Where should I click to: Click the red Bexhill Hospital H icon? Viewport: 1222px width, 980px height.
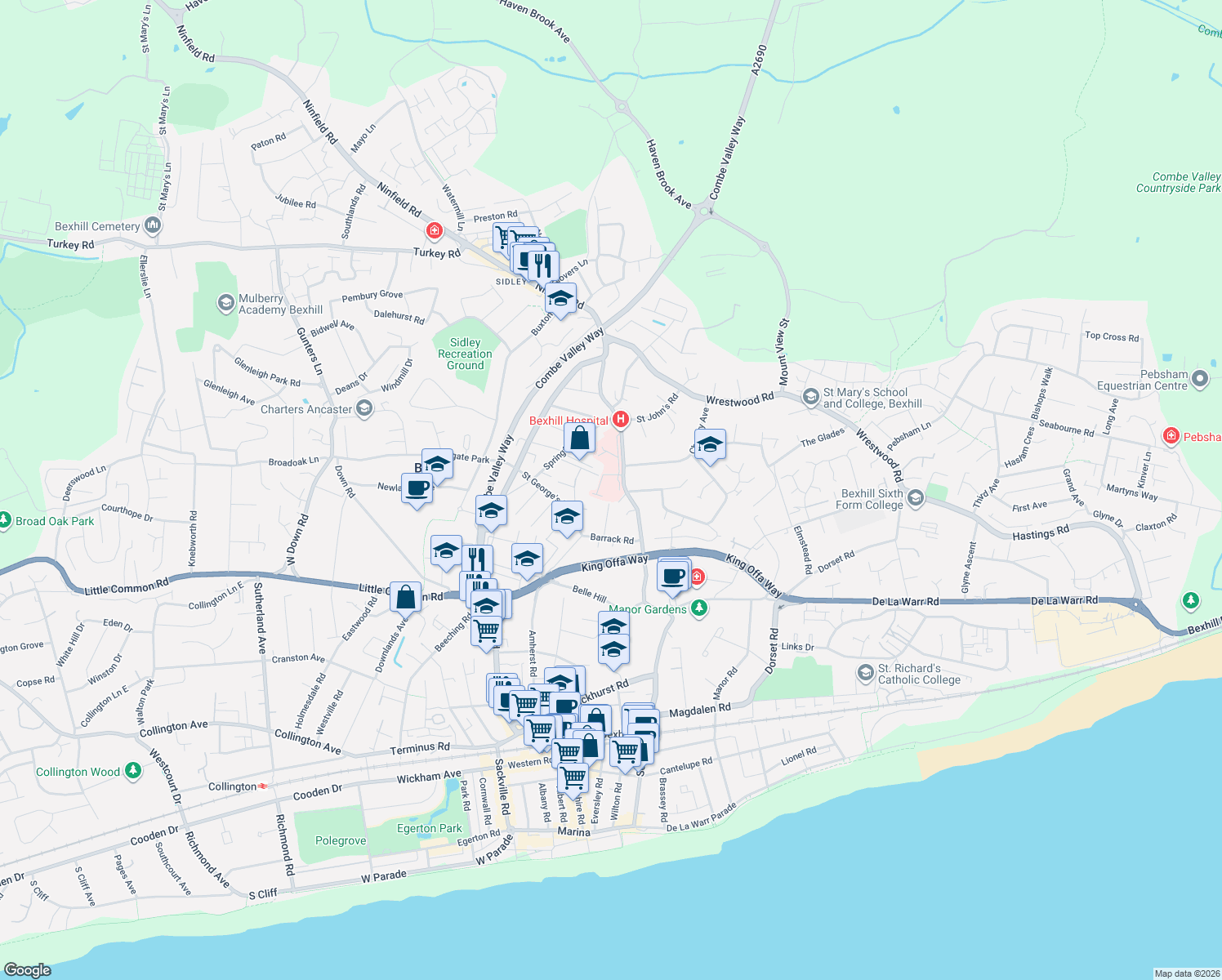621,420
